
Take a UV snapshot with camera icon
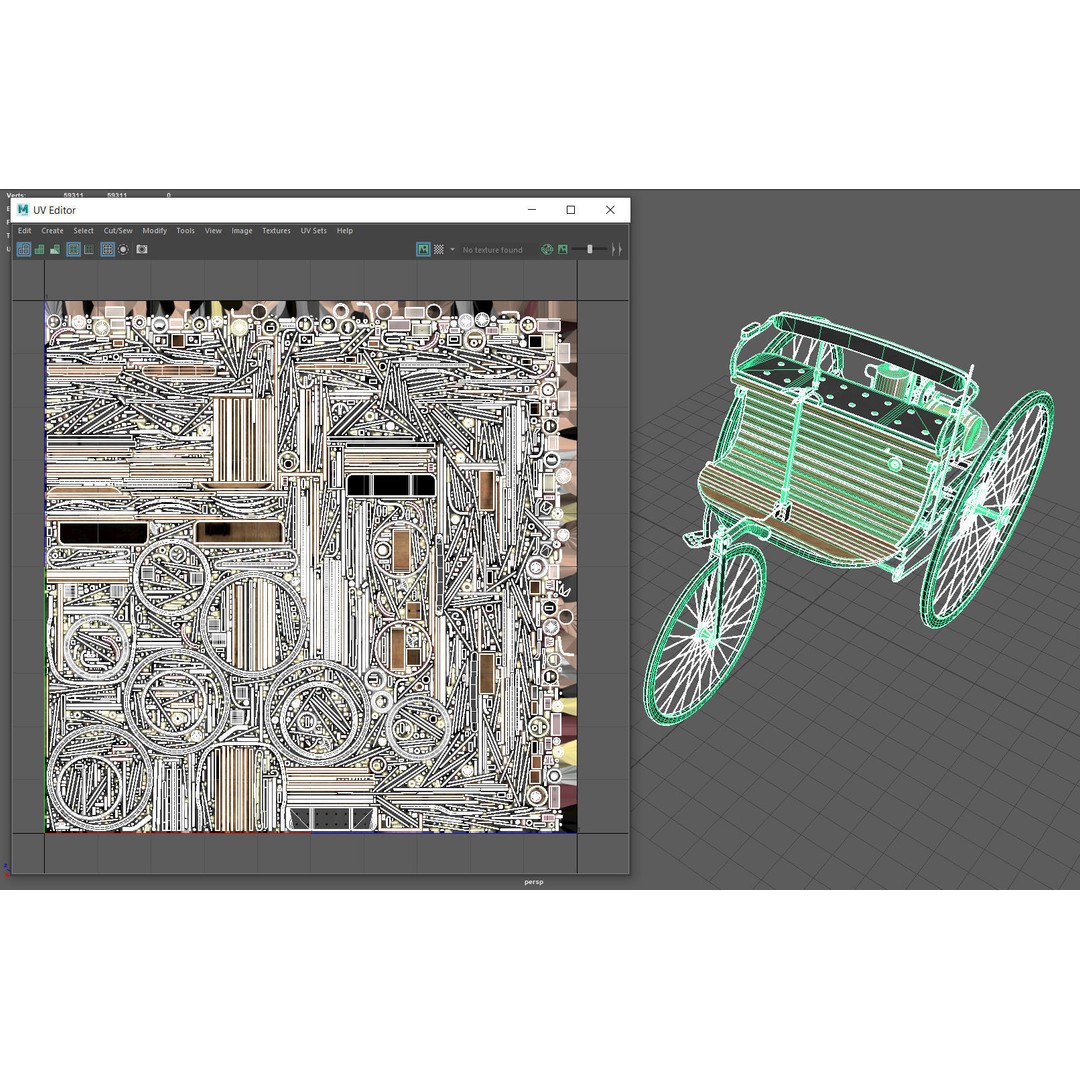[x=142, y=249]
